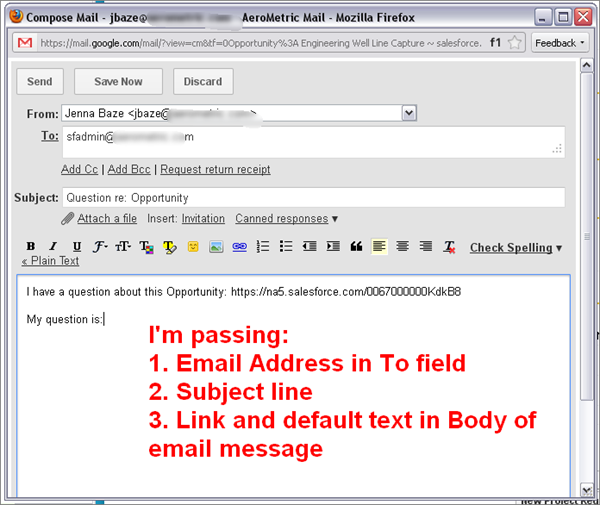Viewport: 600px width, 505px height.
Task: Click in the message body editor
Action: click(x=293, y=386)
